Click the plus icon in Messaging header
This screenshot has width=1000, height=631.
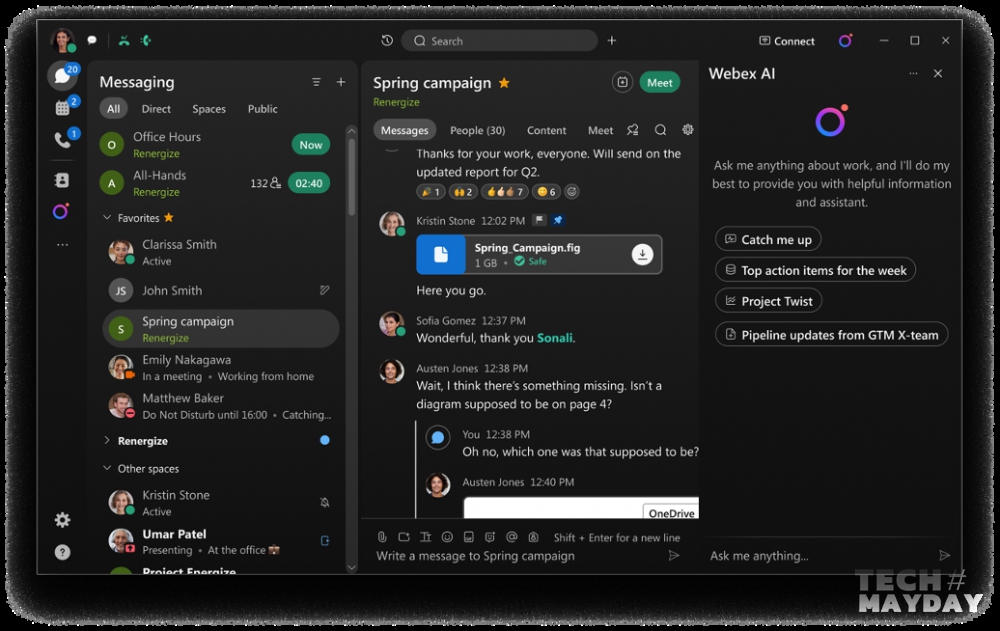click(x=341, y=82)
